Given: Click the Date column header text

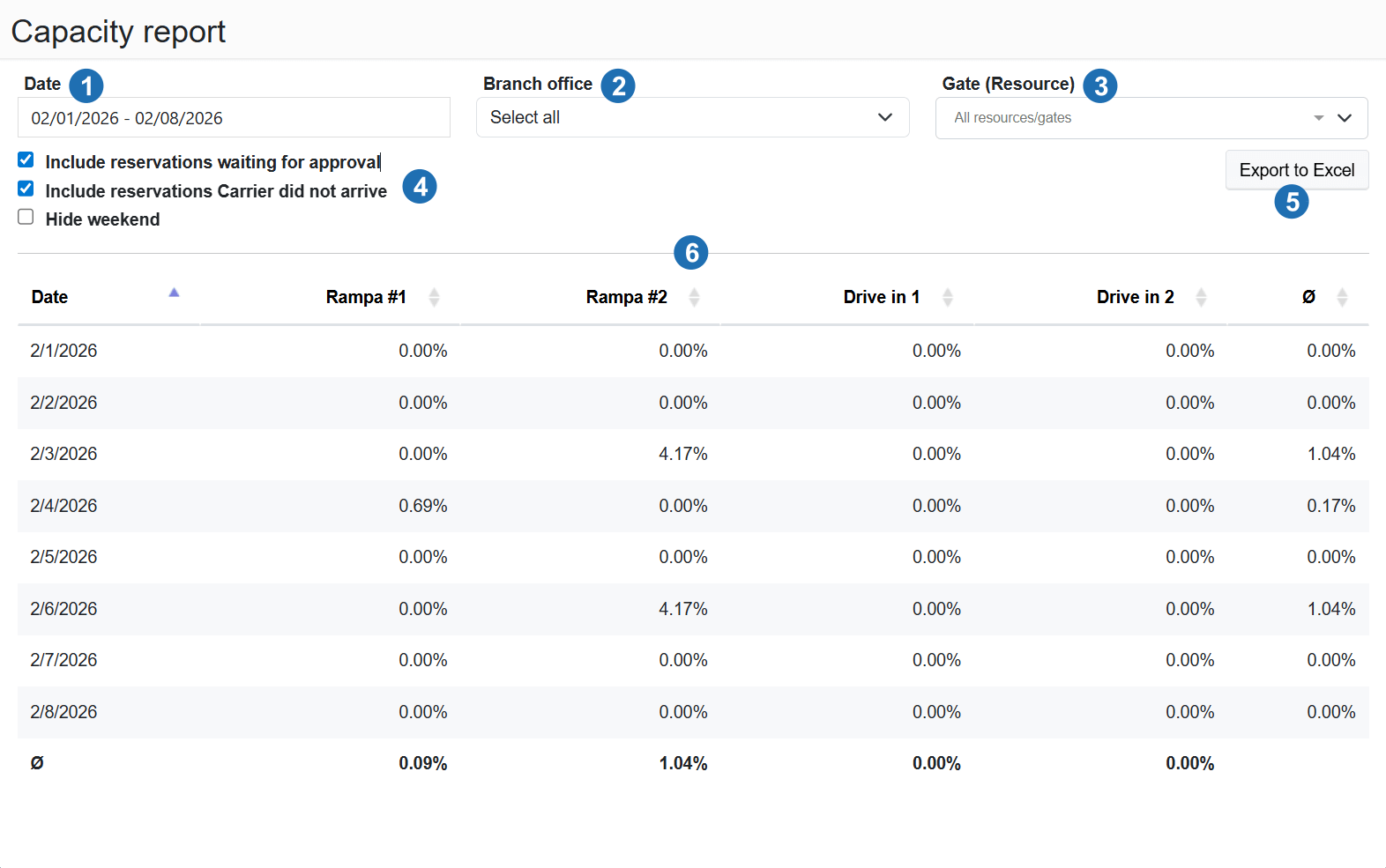Looking at the screenshot, I should (50, 297).
